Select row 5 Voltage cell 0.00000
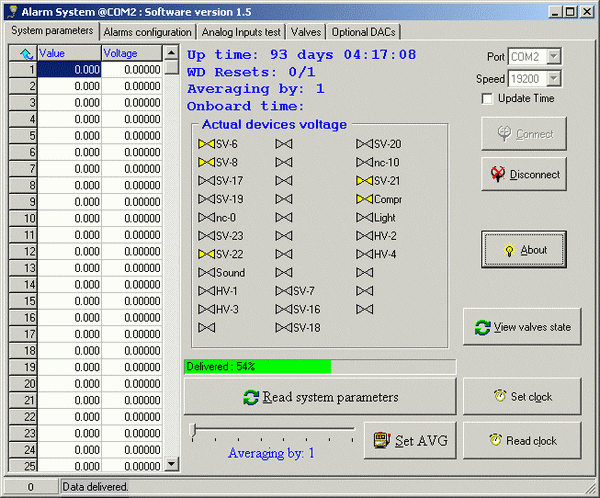The width and height of the screenshot is (600, 498). tap(132, 136)
